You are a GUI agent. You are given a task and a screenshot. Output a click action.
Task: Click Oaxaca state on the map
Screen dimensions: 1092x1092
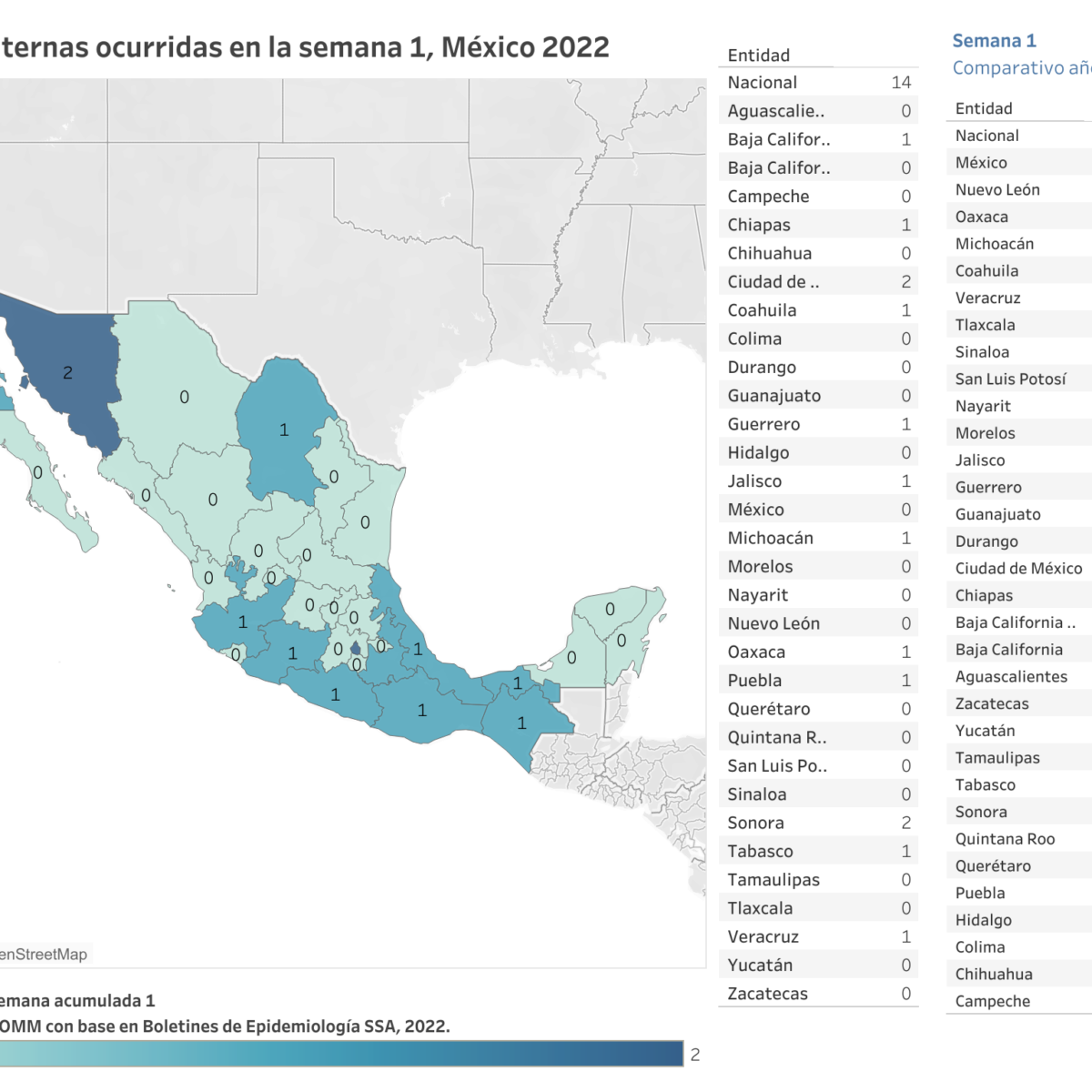(421, 710)
